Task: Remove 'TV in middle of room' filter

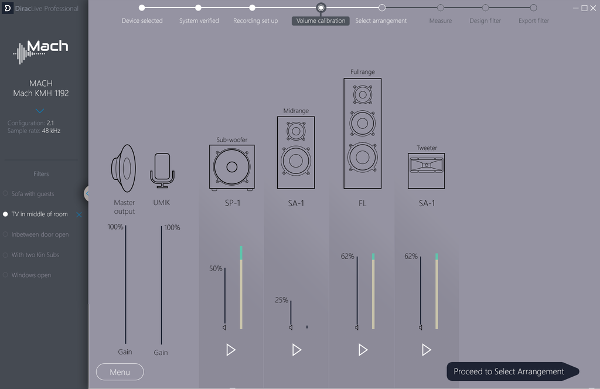Action: pyautogui.click(x=79, y=215)
